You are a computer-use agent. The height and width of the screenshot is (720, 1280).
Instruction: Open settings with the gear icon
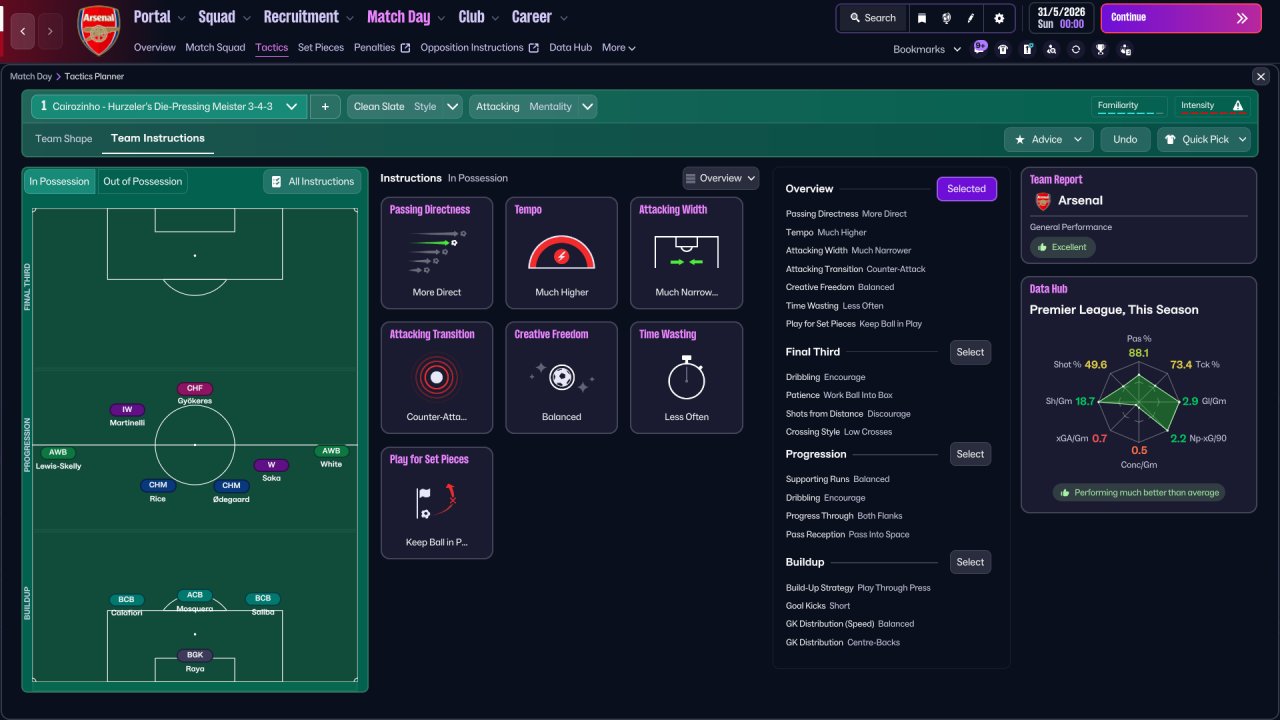click(999, 18)
